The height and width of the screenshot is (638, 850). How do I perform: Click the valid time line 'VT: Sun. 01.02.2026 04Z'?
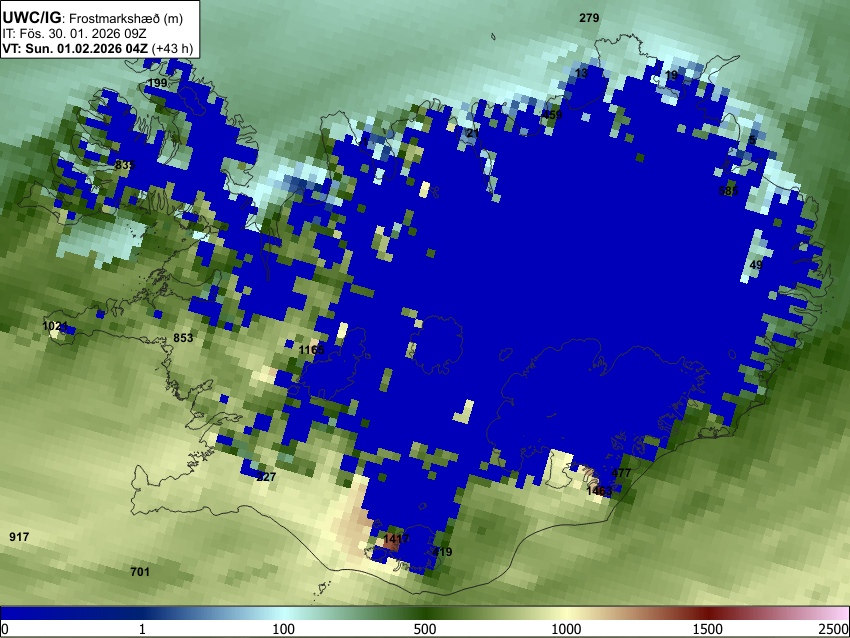75,48
